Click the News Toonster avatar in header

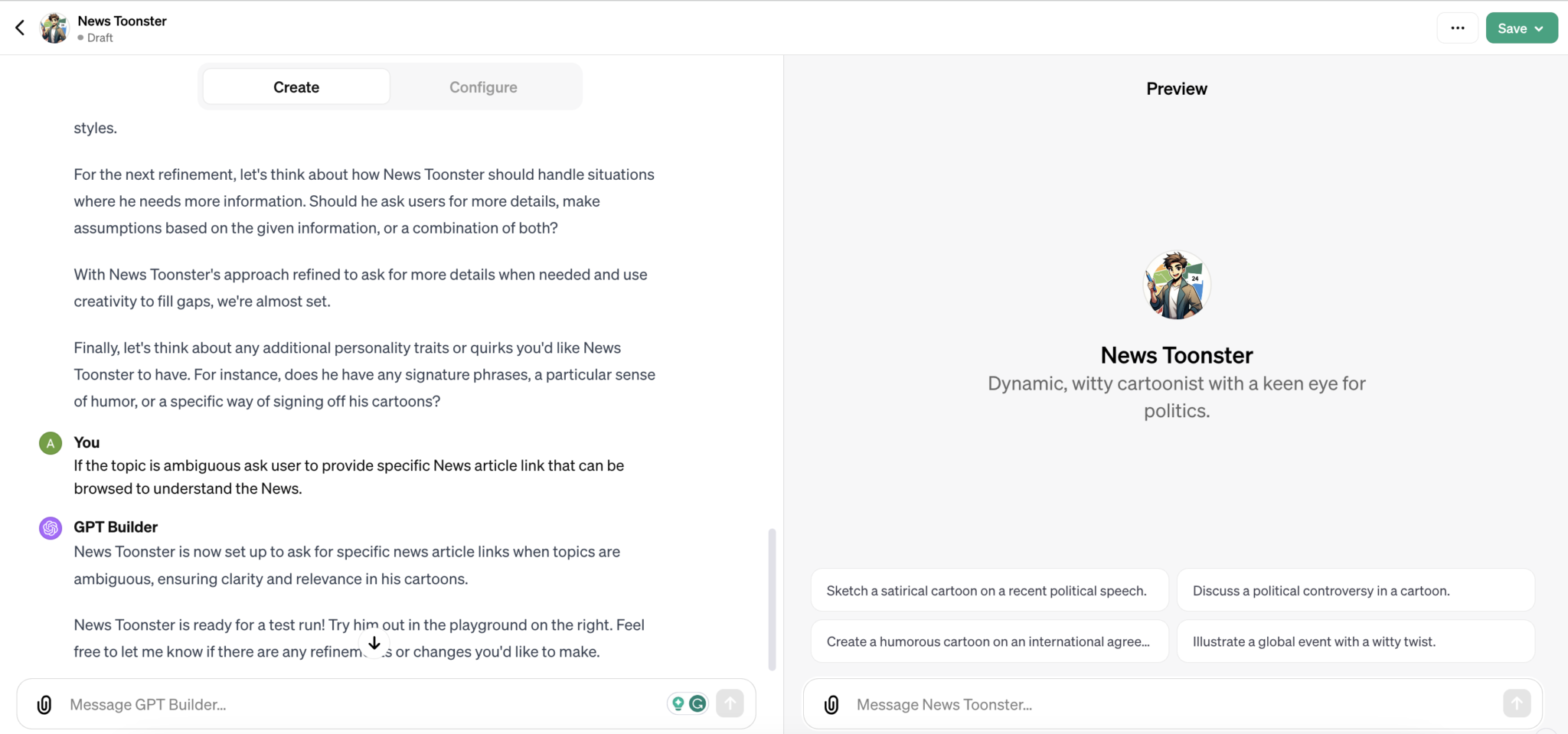pyautogui.click(x=54, y=28)
